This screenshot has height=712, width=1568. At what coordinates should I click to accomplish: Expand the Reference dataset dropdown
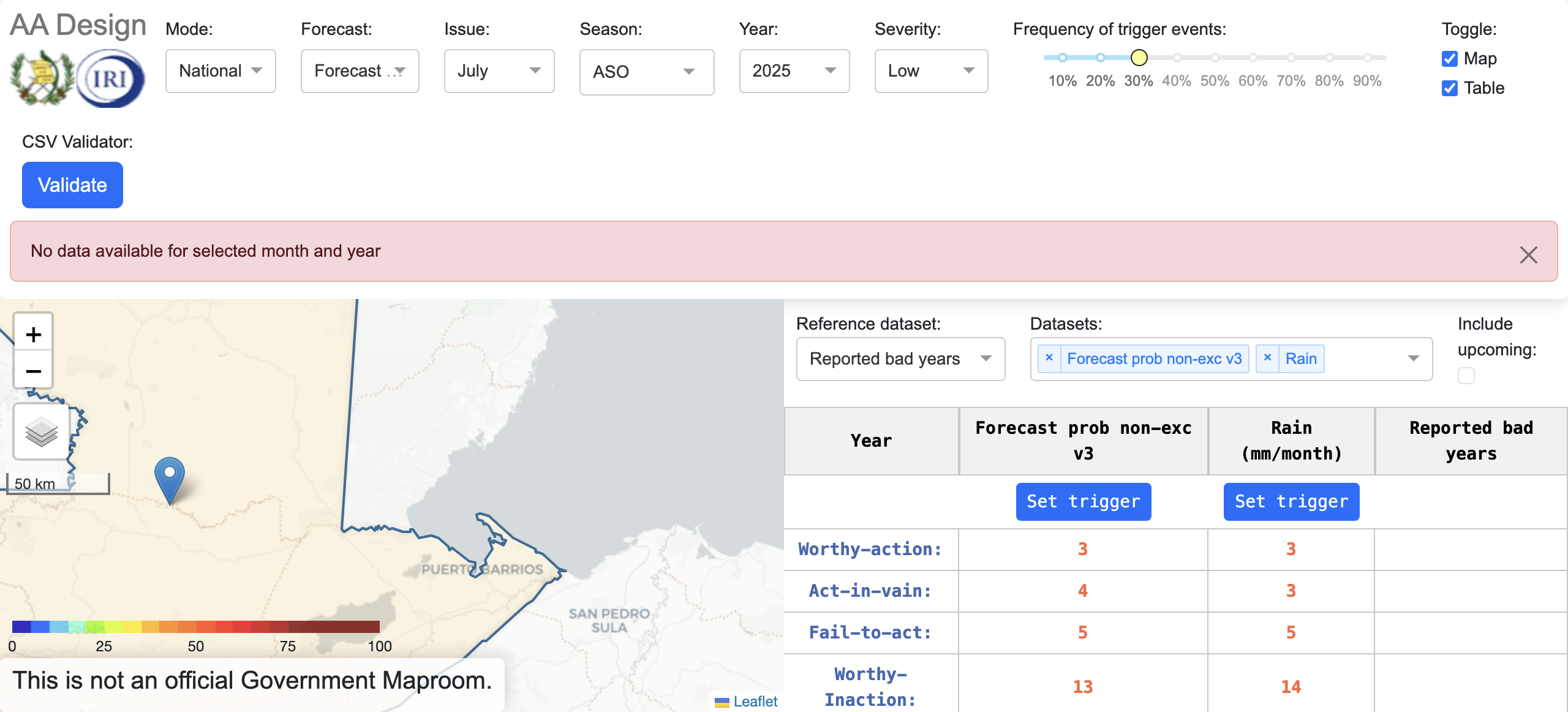pyautogui.click(x=900, y=358)
